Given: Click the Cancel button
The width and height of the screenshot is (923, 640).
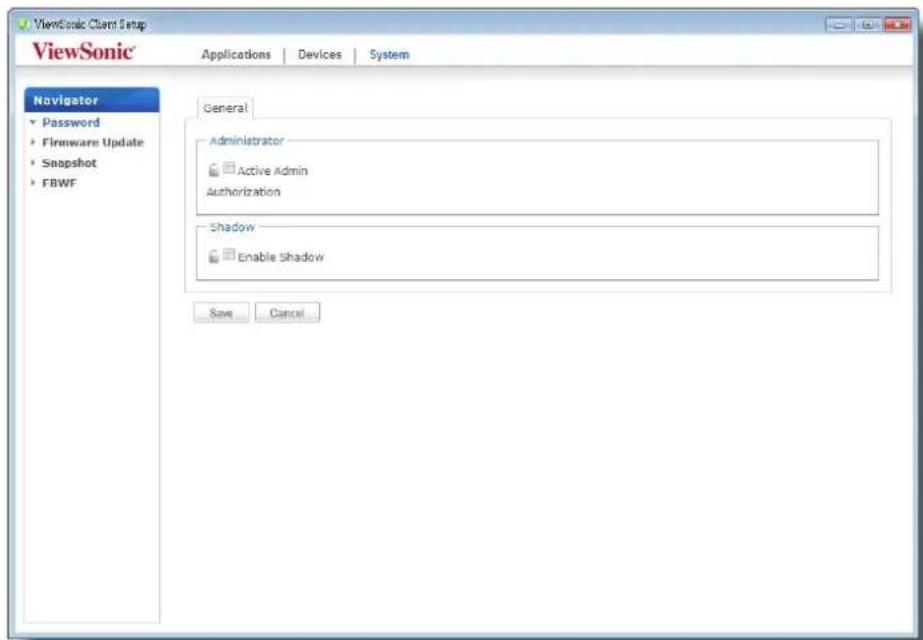Looking at the screenshot, I should pos(287,313).
